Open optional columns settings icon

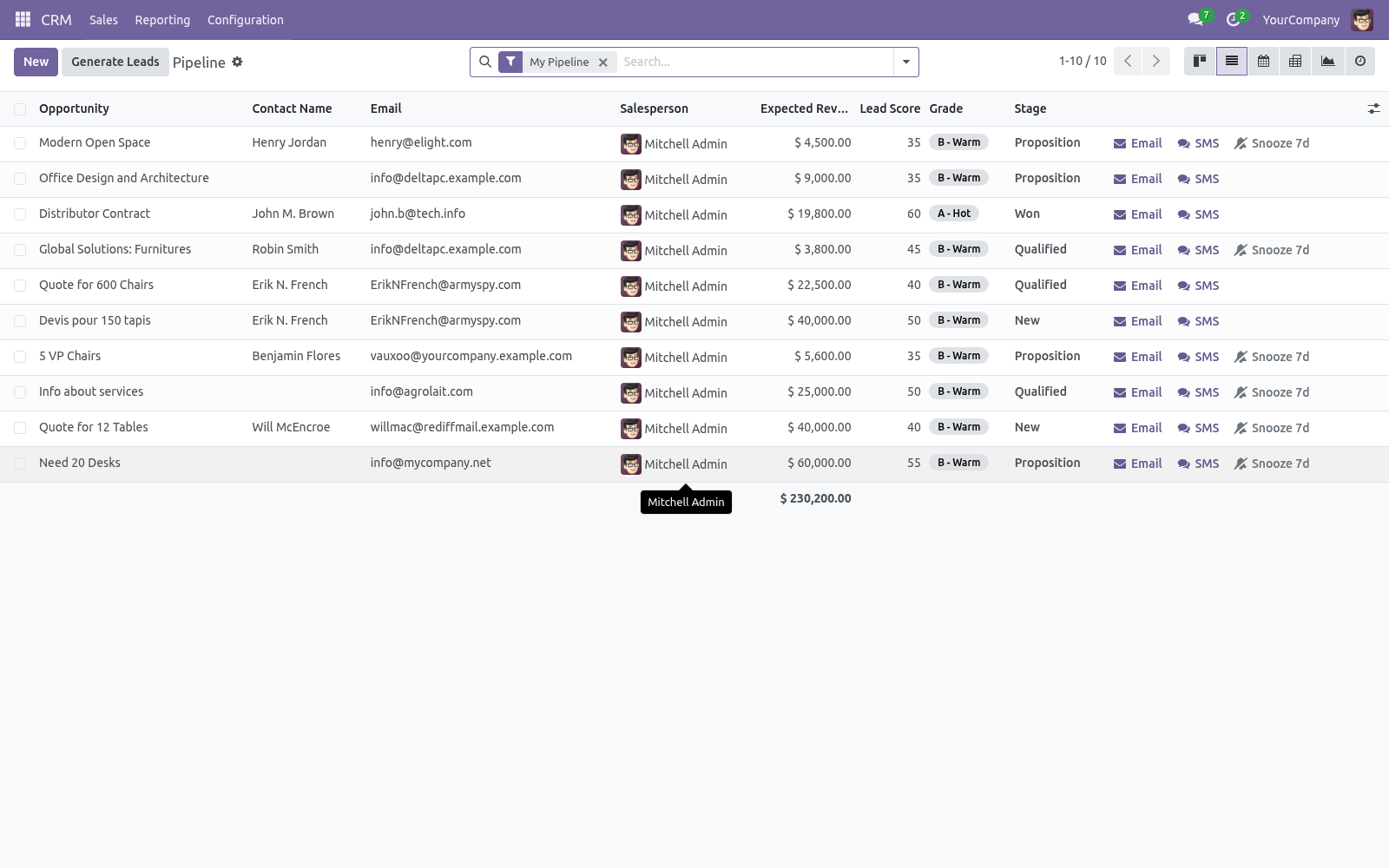click(1373, 108)
